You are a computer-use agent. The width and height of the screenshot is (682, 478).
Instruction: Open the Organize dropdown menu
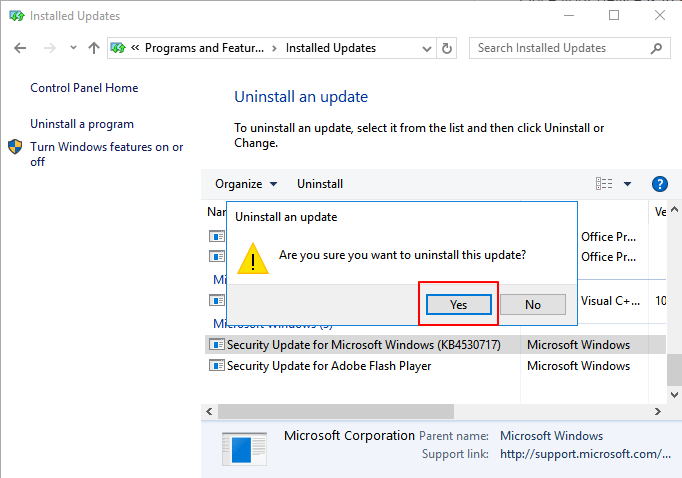[246, 184]
